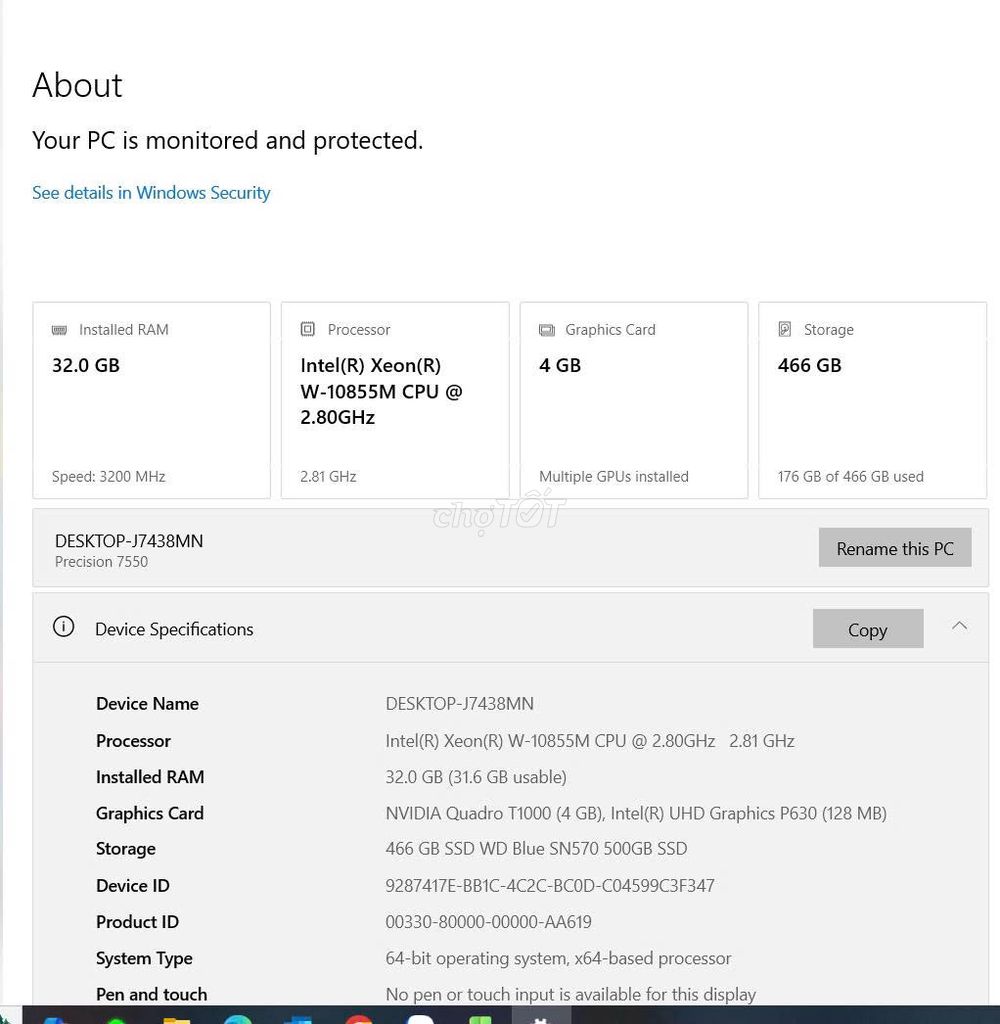Select Device ID value 9287417E-BB1C-4C2C-BC0D-C04599C3F347
Image resolution: width=1000 pixels, height=1024 pixels.
click(x=549, y=886)
